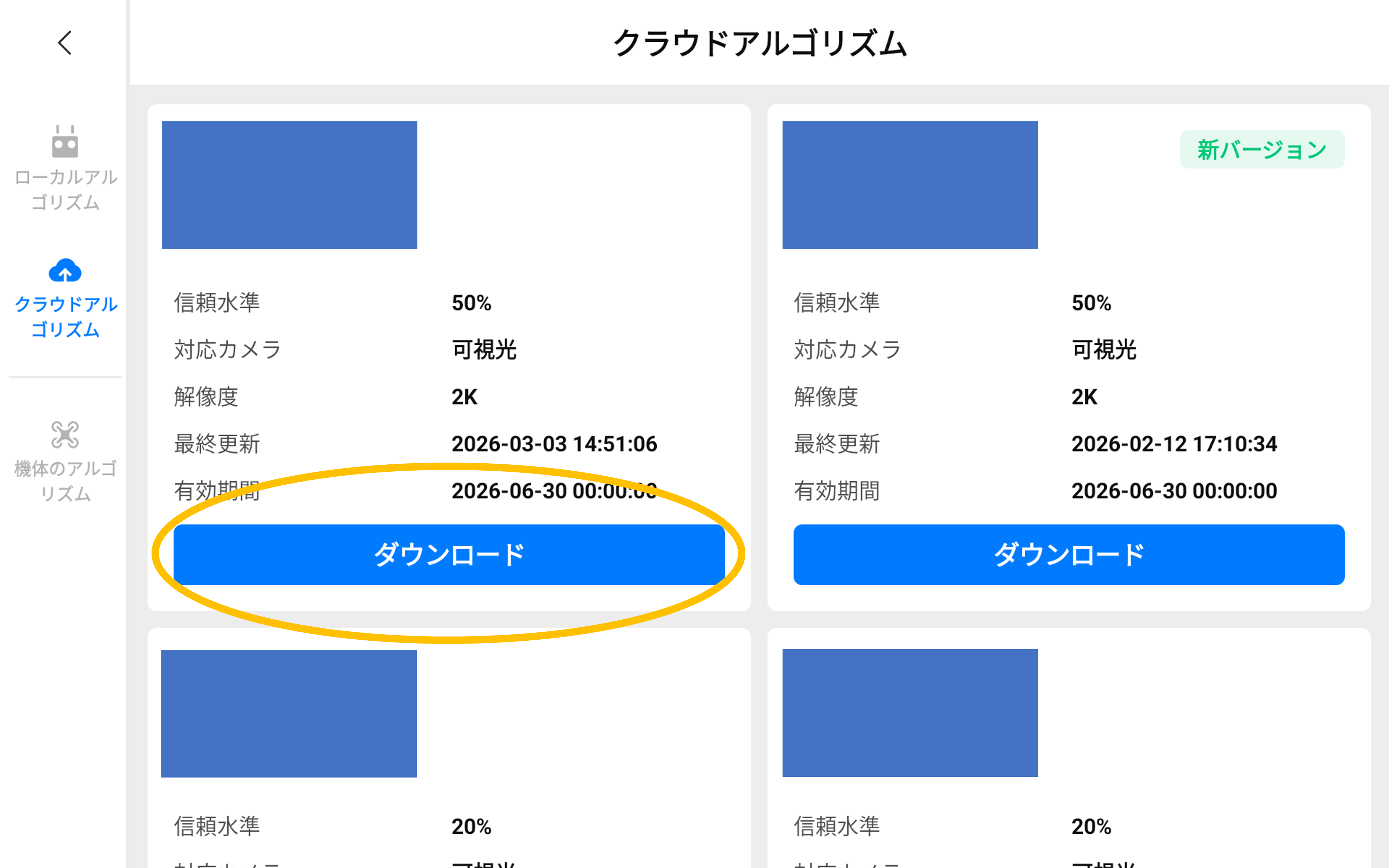This screenshot has height=868, width=1389.
Task: Click 有効期間 date in the 新バージョン card
Action: (1174, 491)
